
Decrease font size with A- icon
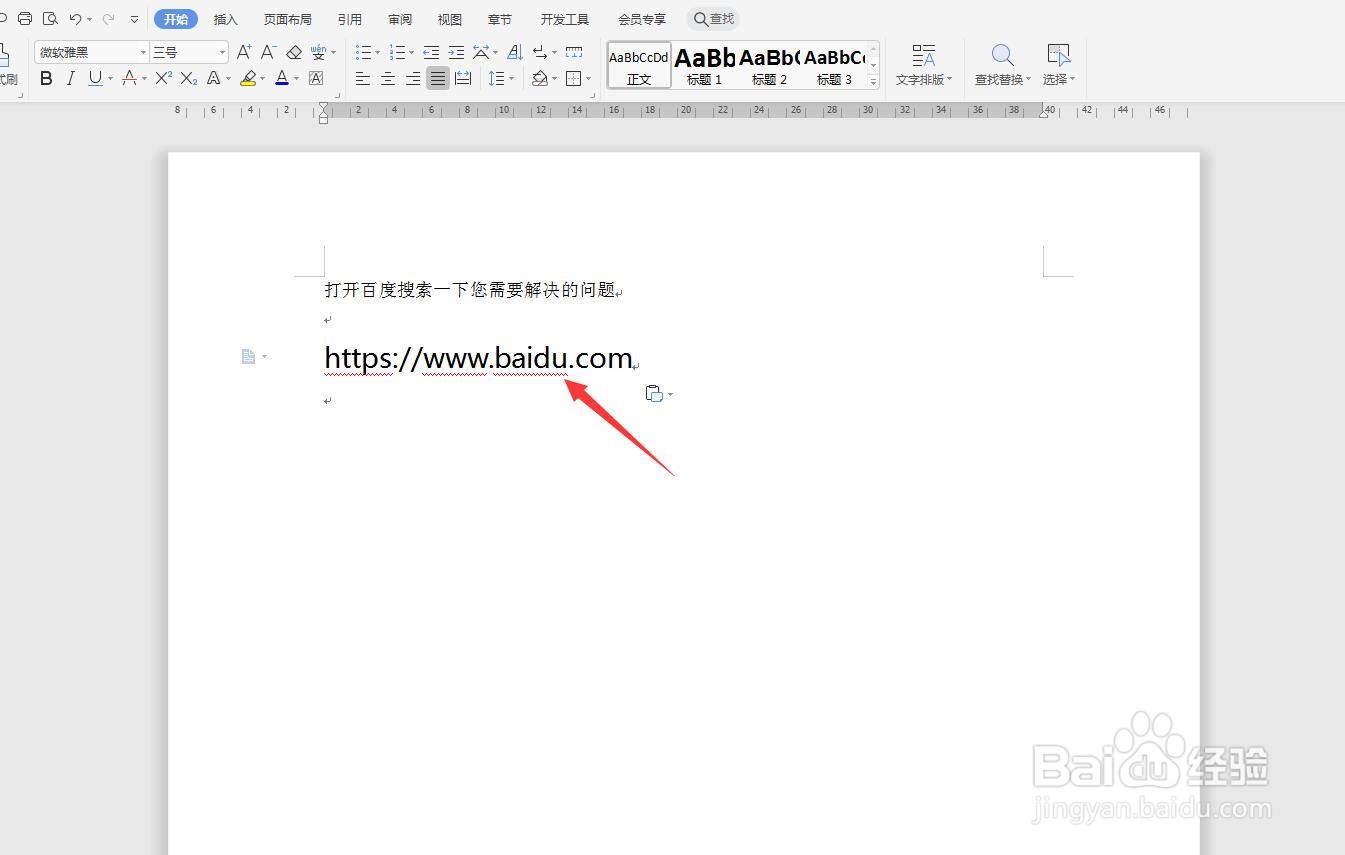pos(268,52)
